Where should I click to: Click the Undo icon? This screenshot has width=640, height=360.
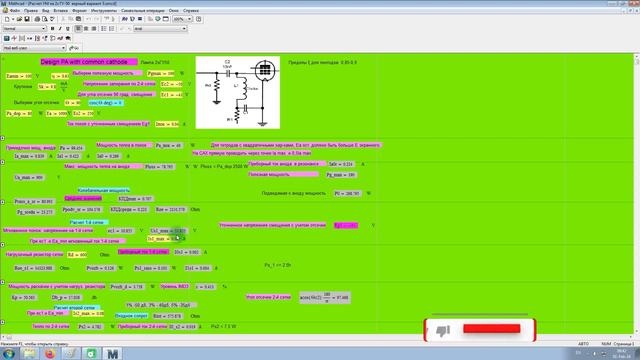89,19
